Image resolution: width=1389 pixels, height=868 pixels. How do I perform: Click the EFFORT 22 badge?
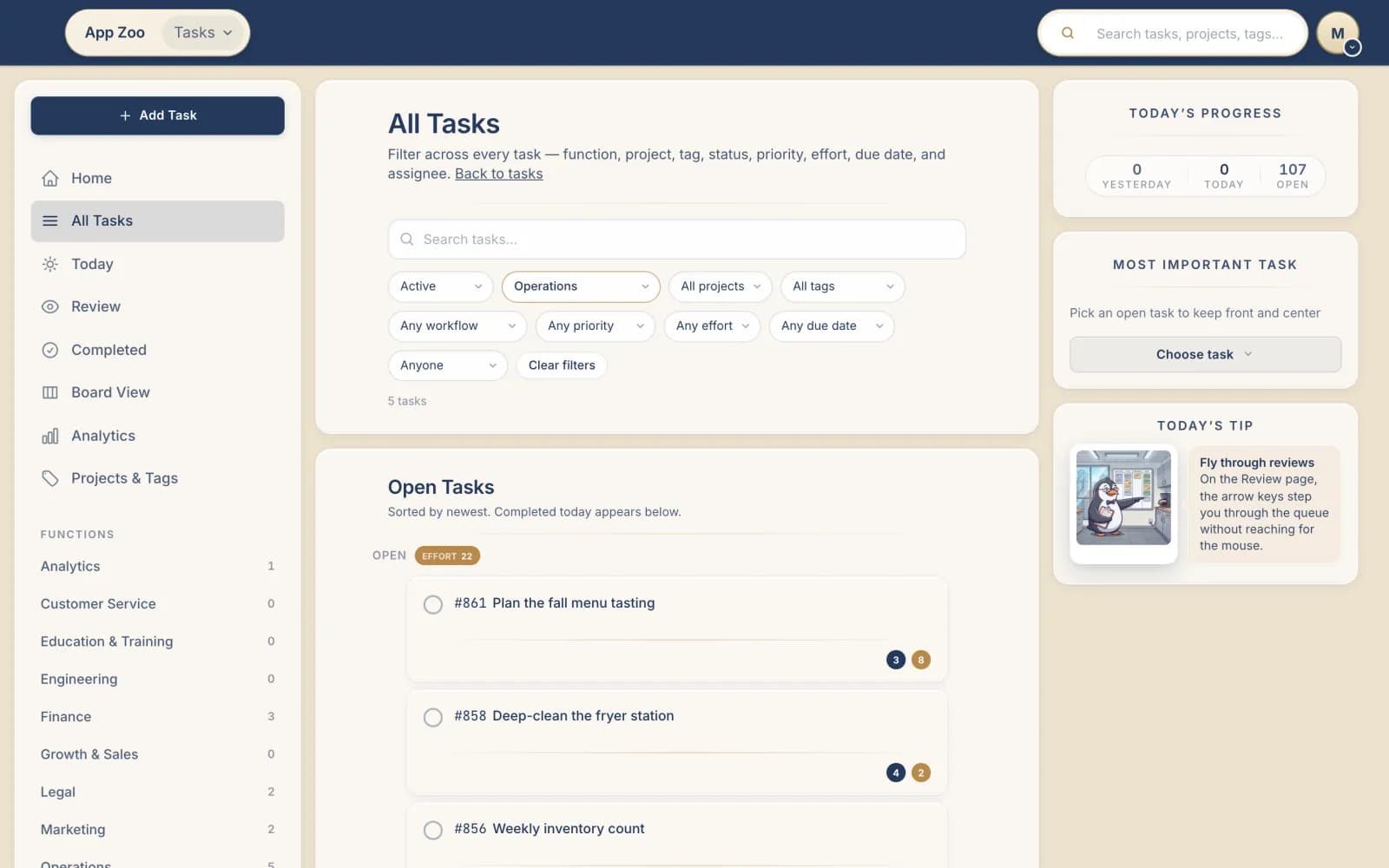447,556
